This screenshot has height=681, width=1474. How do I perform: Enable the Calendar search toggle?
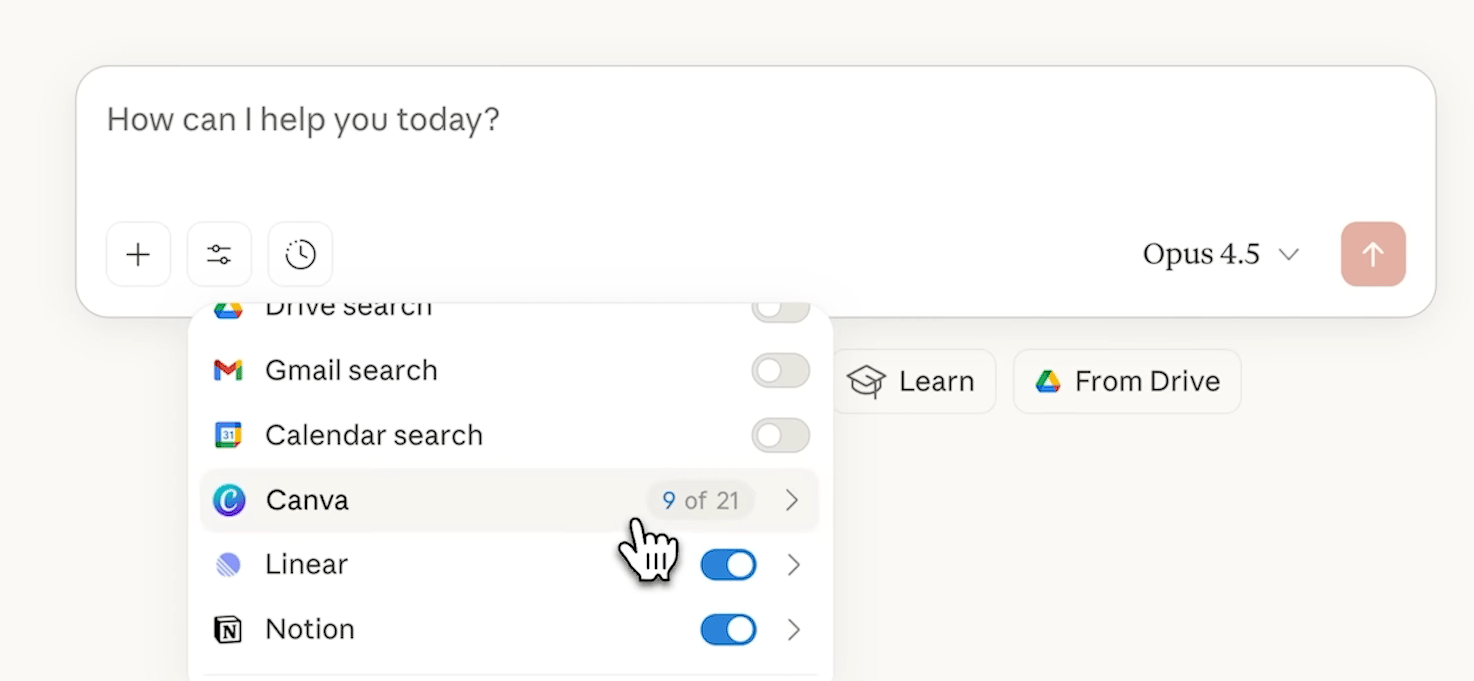(x=780, y=436)
